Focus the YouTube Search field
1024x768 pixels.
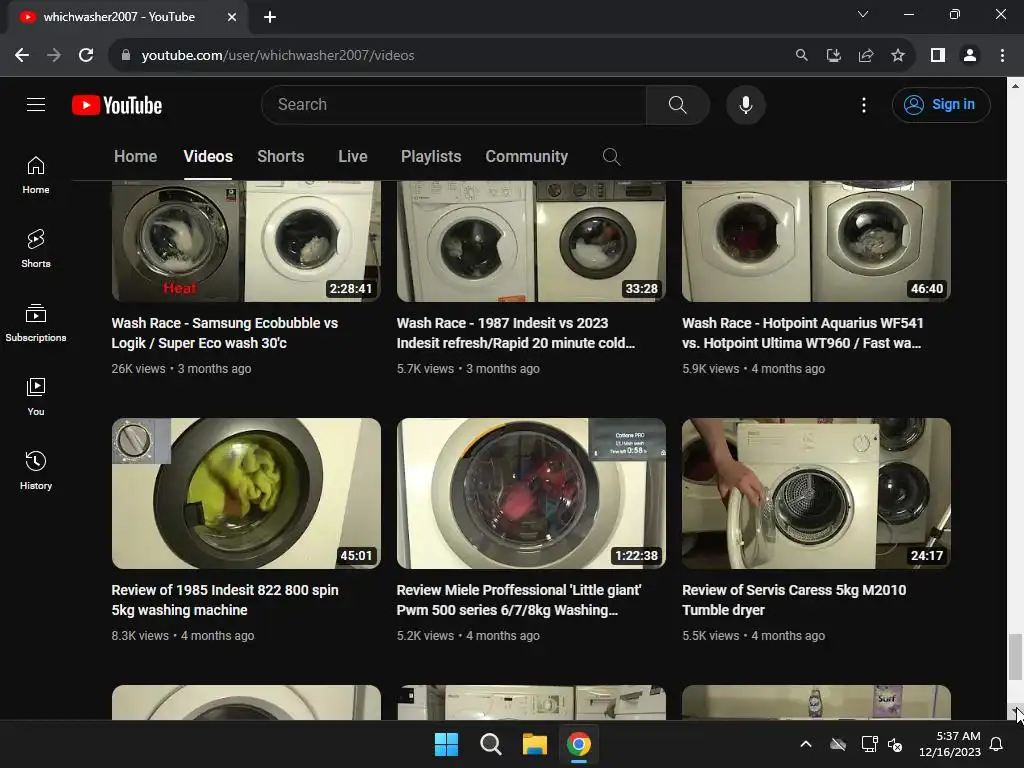[454, 104]
